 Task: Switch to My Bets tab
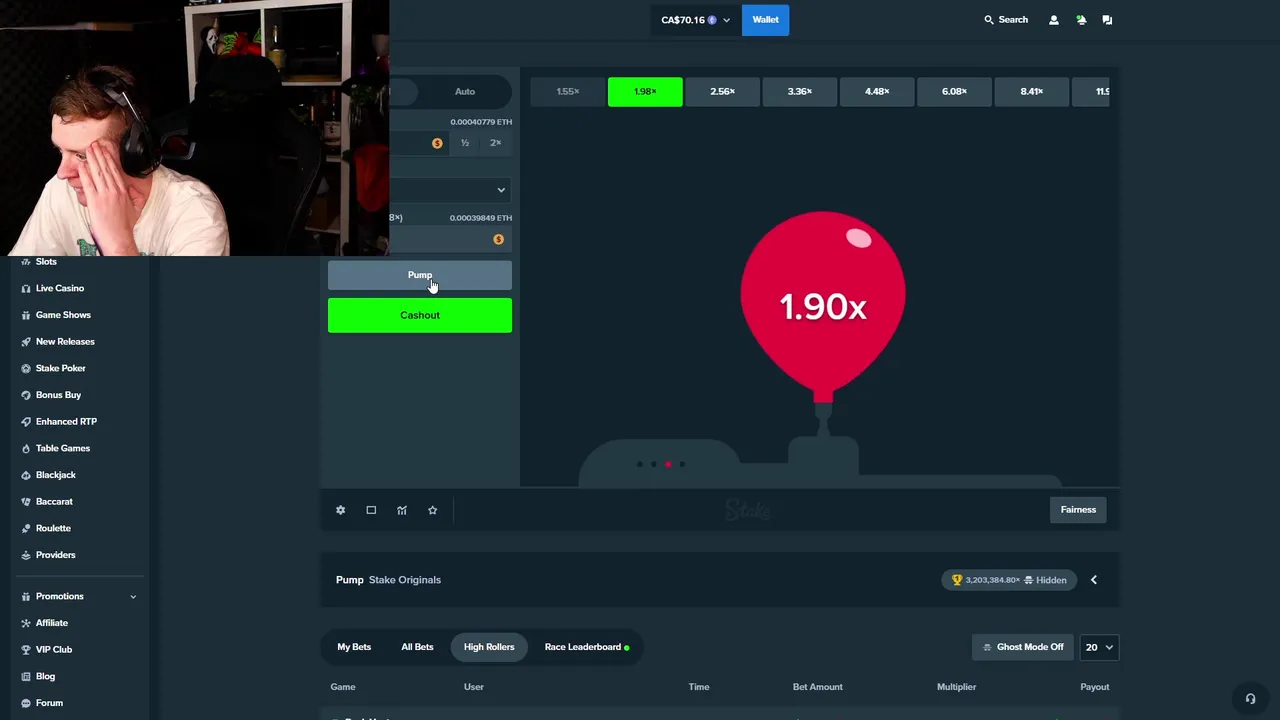[x=354, y=647]
